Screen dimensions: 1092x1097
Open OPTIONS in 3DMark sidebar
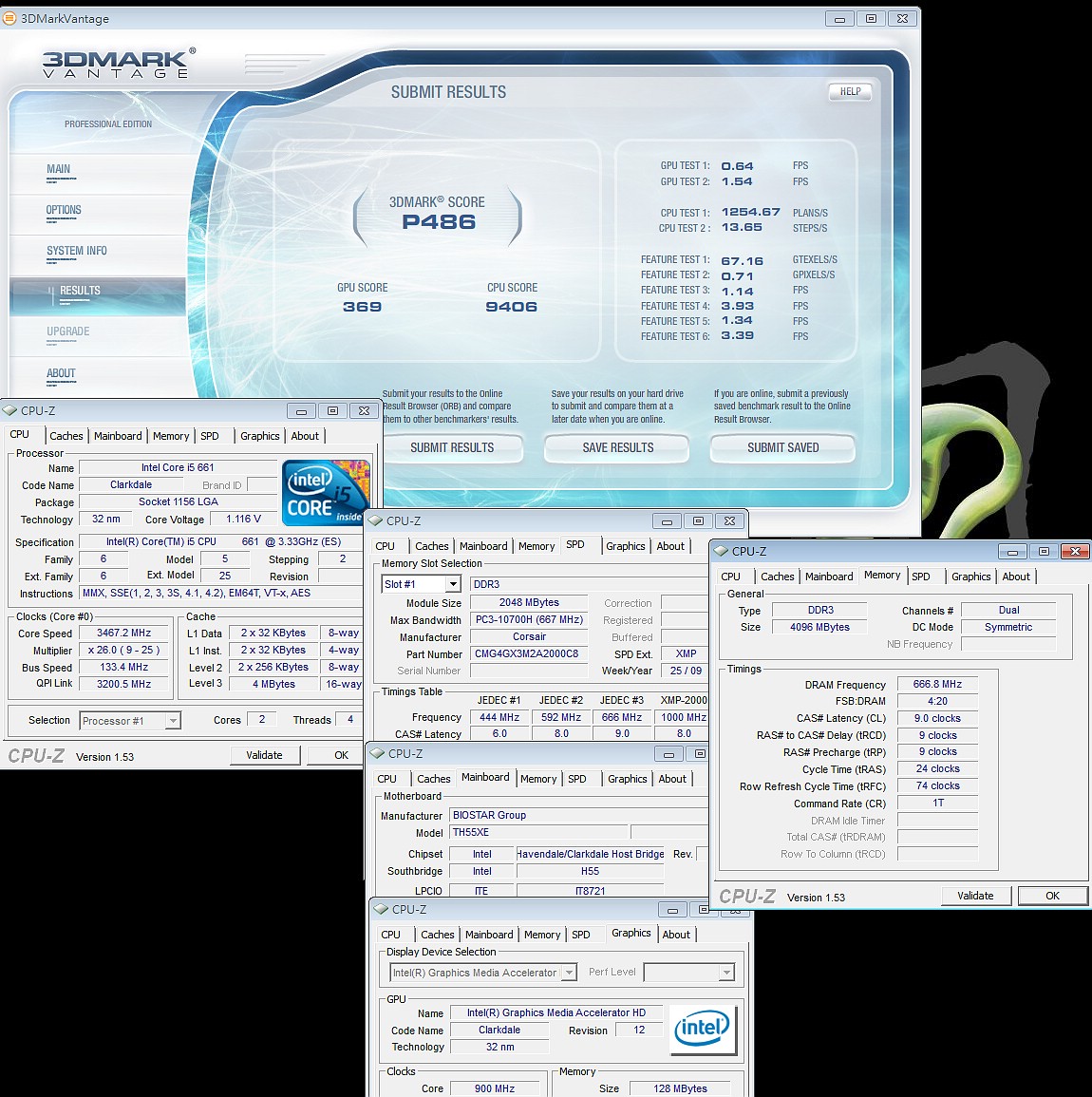[64, 210]
